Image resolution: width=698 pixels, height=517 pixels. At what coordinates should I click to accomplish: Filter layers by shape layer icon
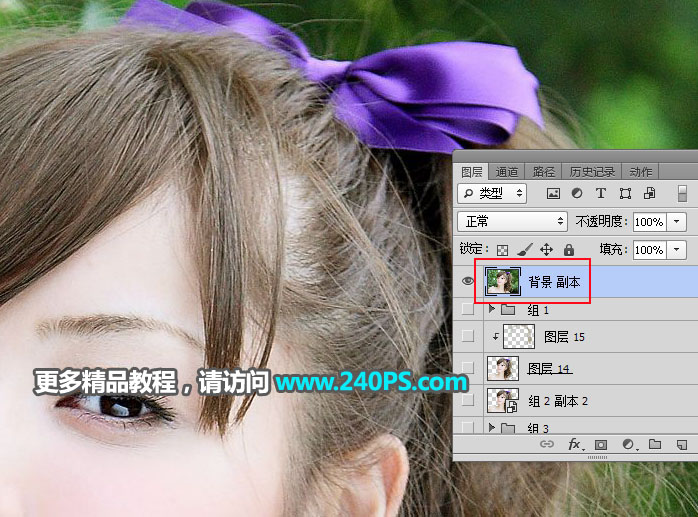625,193
